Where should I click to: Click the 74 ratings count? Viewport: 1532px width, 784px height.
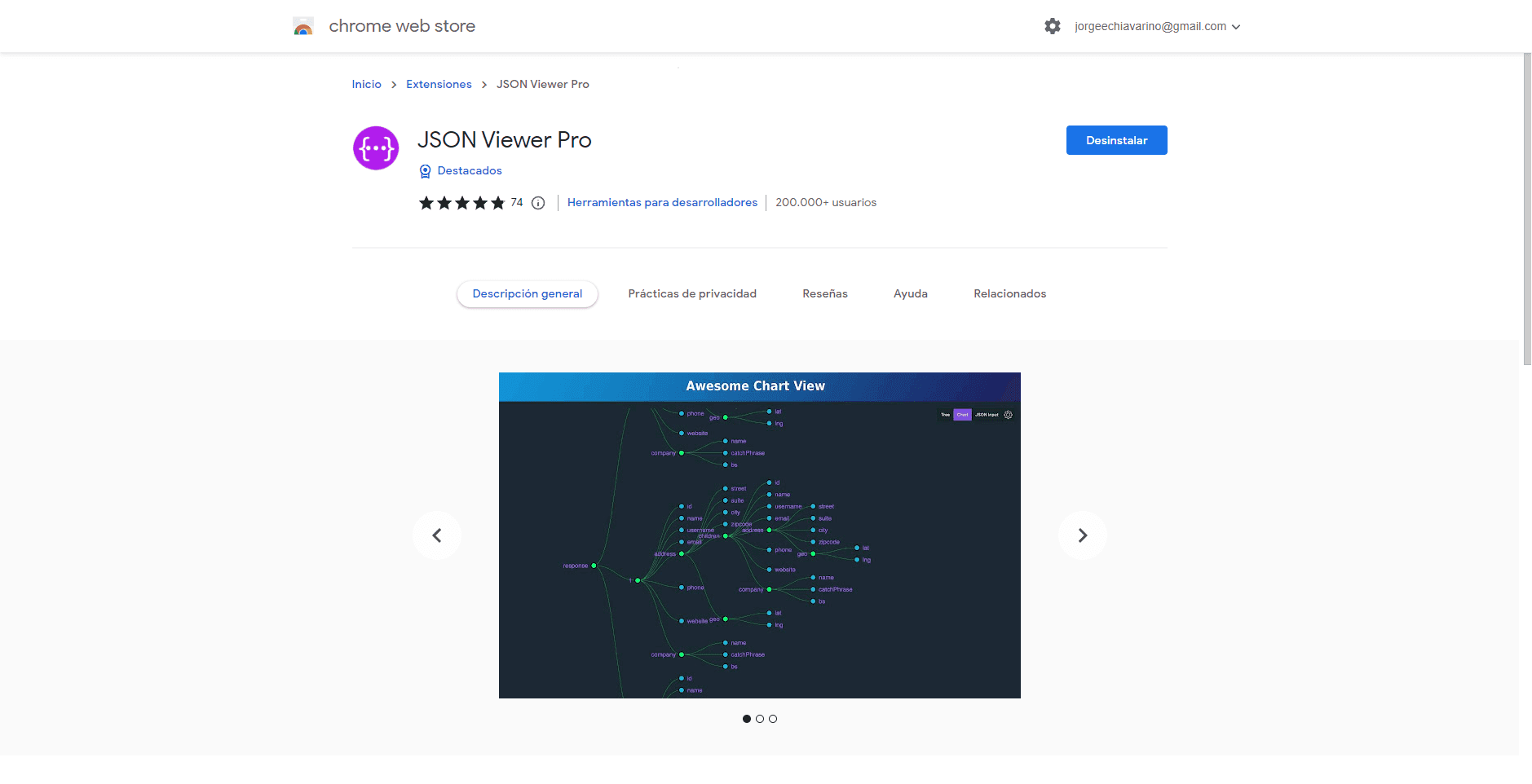pyautogui.click(x=517, y=203)
